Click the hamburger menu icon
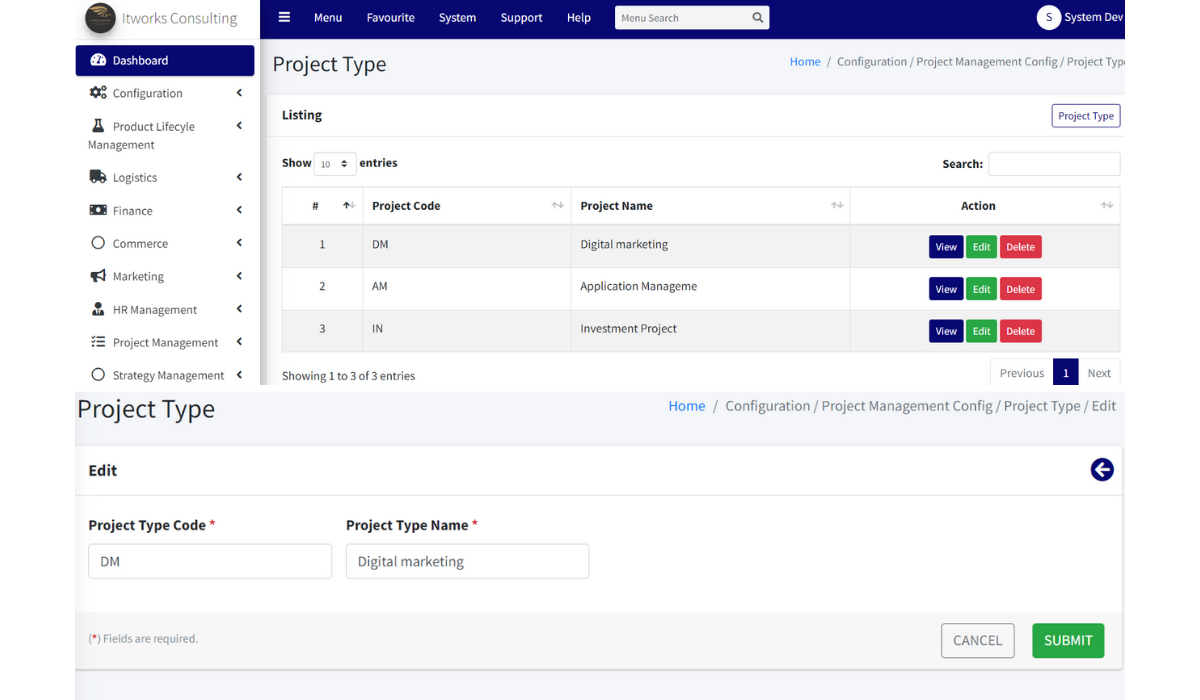Viewport: 1200px width, 700px height. coord(284,17)
